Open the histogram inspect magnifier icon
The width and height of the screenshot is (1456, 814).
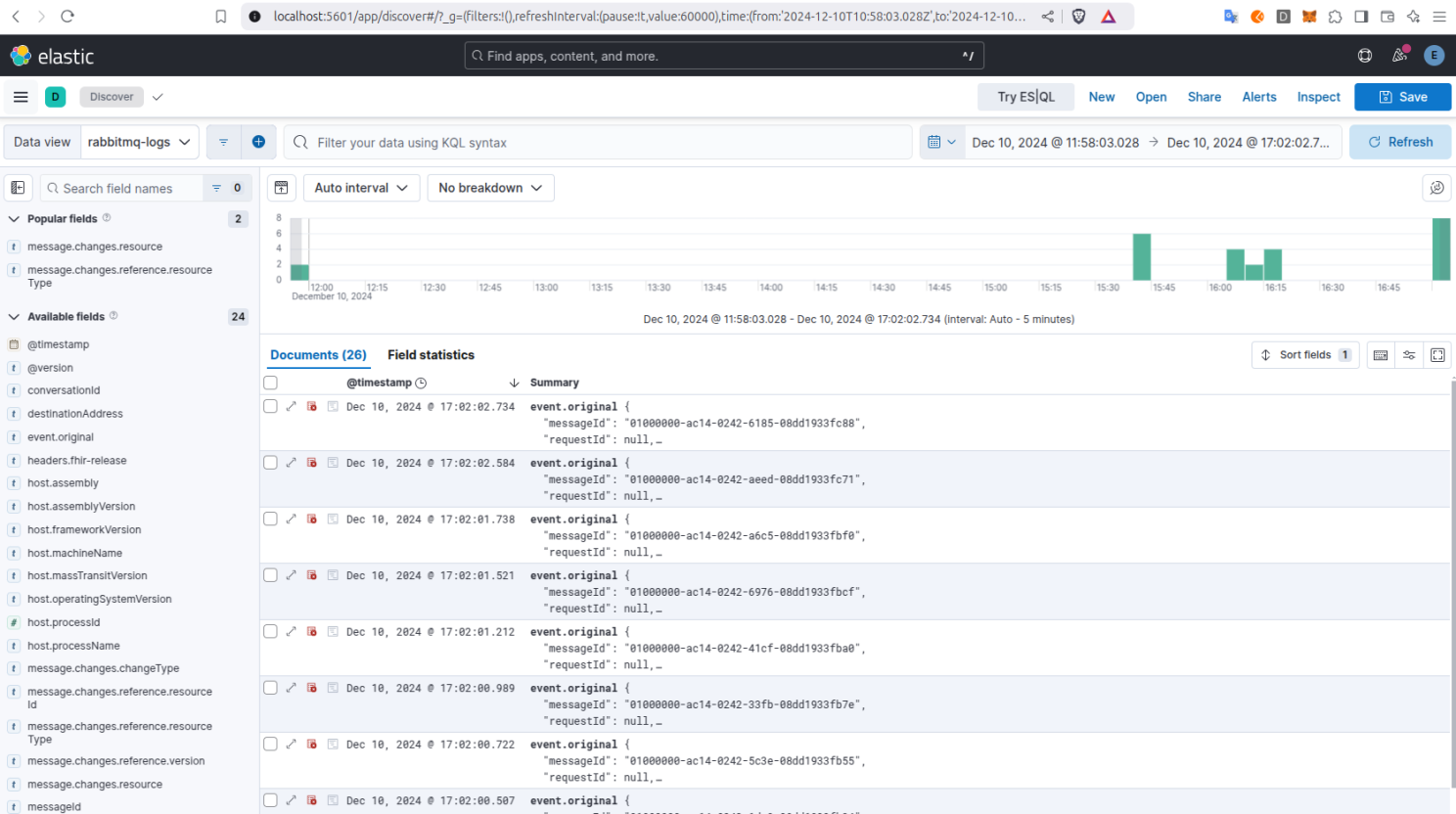(1436, 187)
